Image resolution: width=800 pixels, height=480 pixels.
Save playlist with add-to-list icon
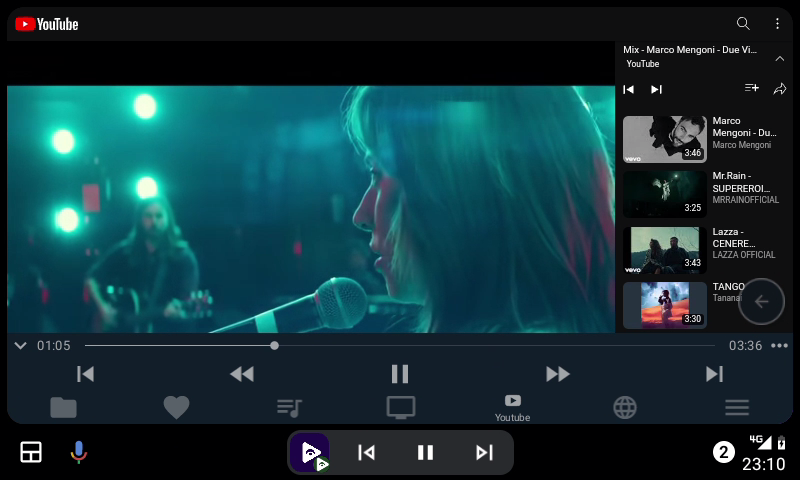752,88
